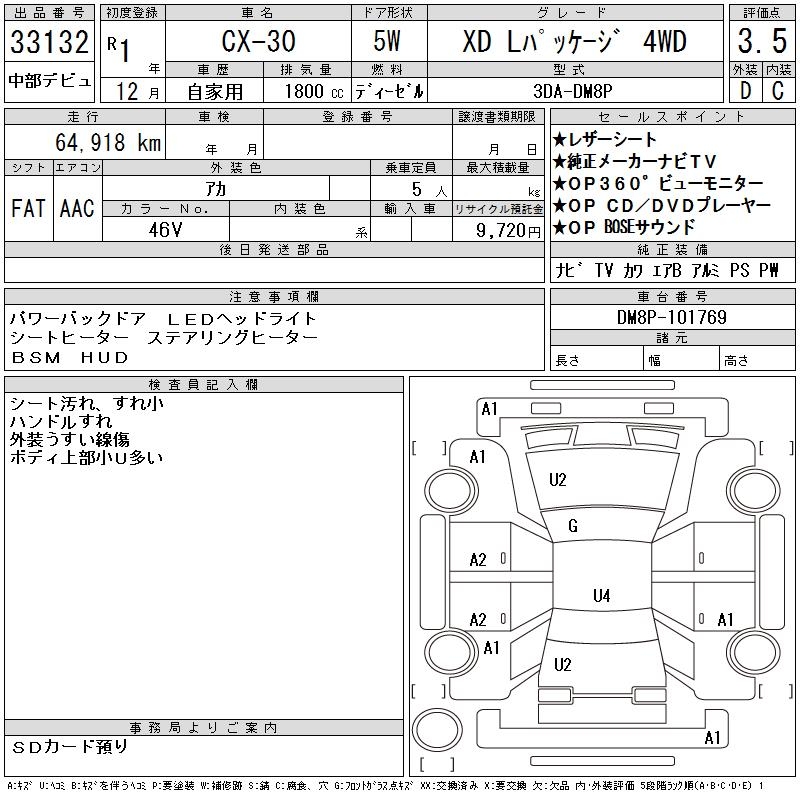The height and width of the screenshot is (800, 800).
Task: Click the U2 dent marker on the hood
Action: [558, 480]
